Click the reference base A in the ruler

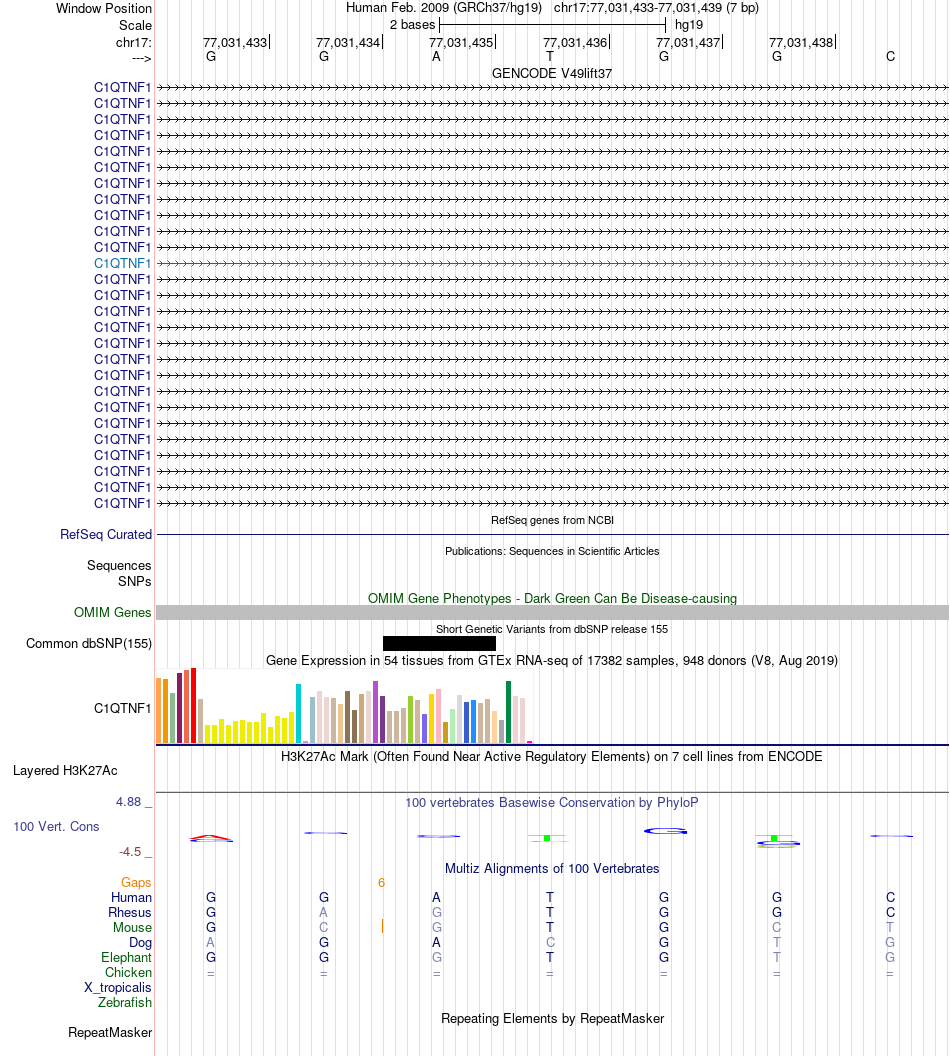(x=436, y=57)
